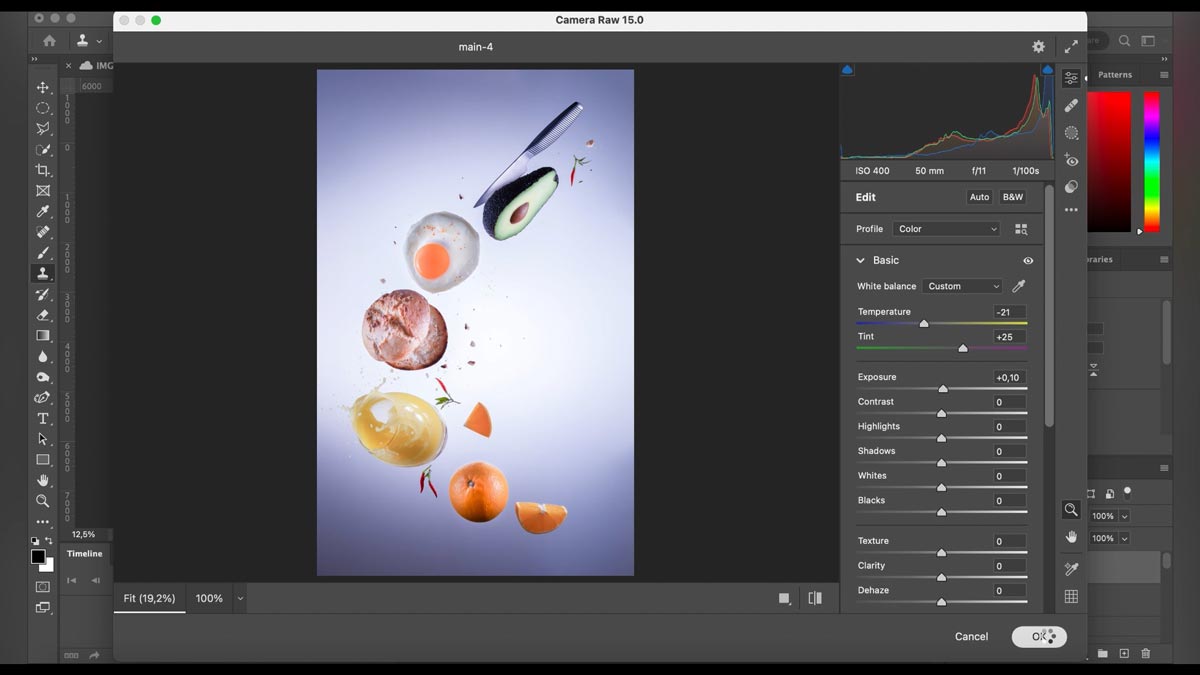
Task: Toggle highlight clipping warning in histogram
Action: (x=1047, y=69)
